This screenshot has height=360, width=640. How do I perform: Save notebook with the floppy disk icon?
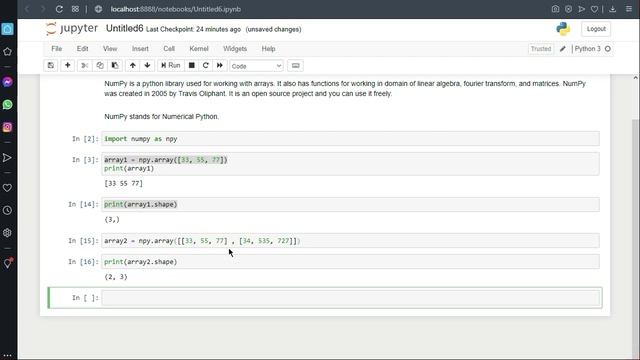(51, 65)
